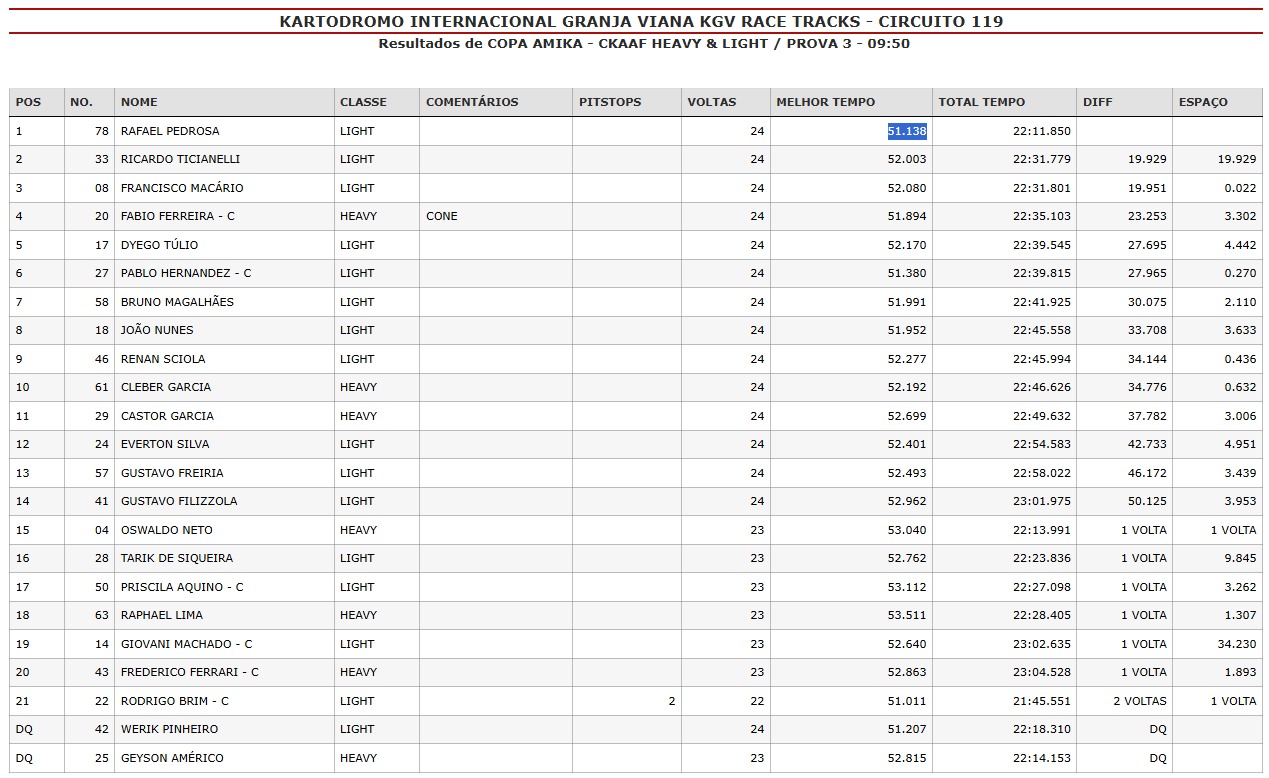Viewport: 1269px width, 778px height.
Task: Click driver name CASTOR GARCIA
Action: (x=167, y=416)
